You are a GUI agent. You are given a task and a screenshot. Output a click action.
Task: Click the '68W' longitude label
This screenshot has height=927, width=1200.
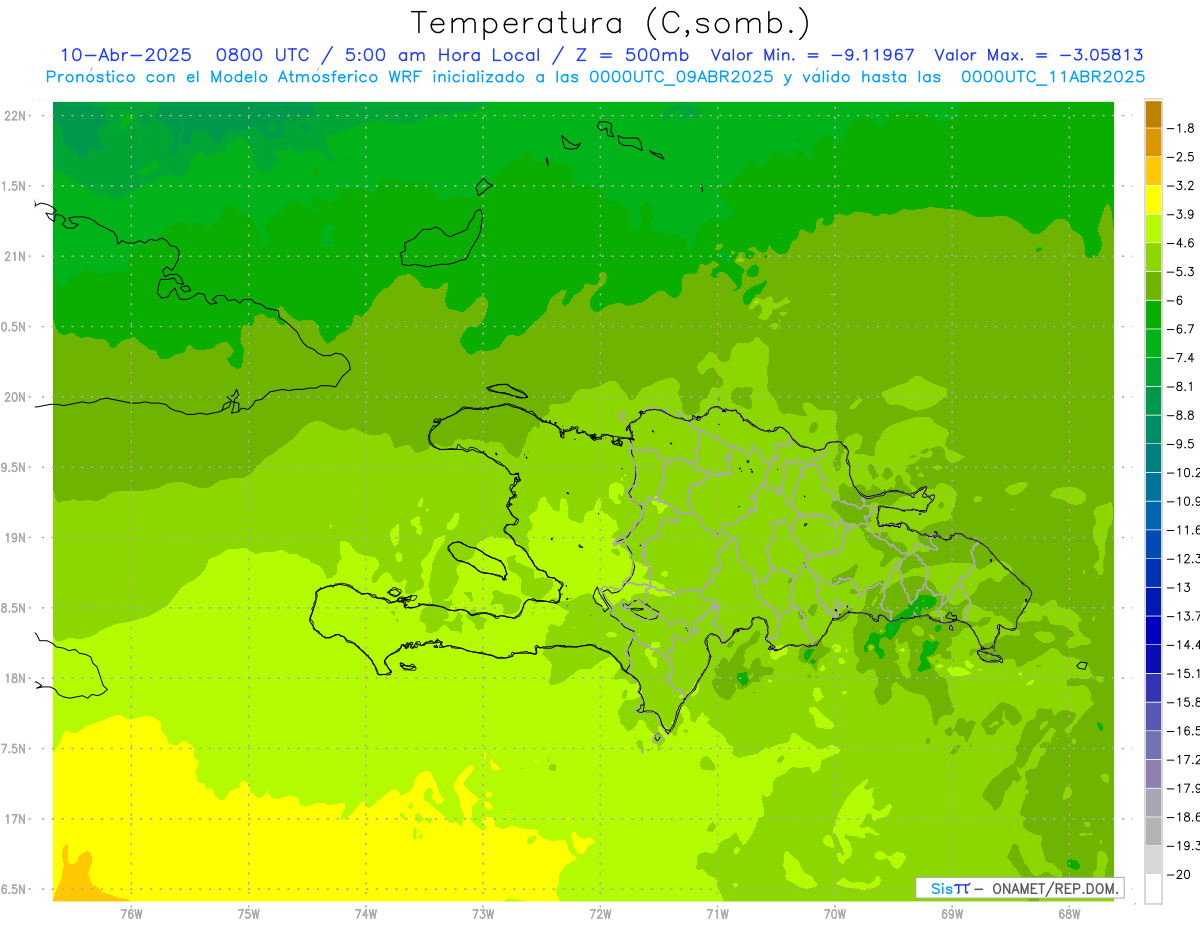[1069, 913]
